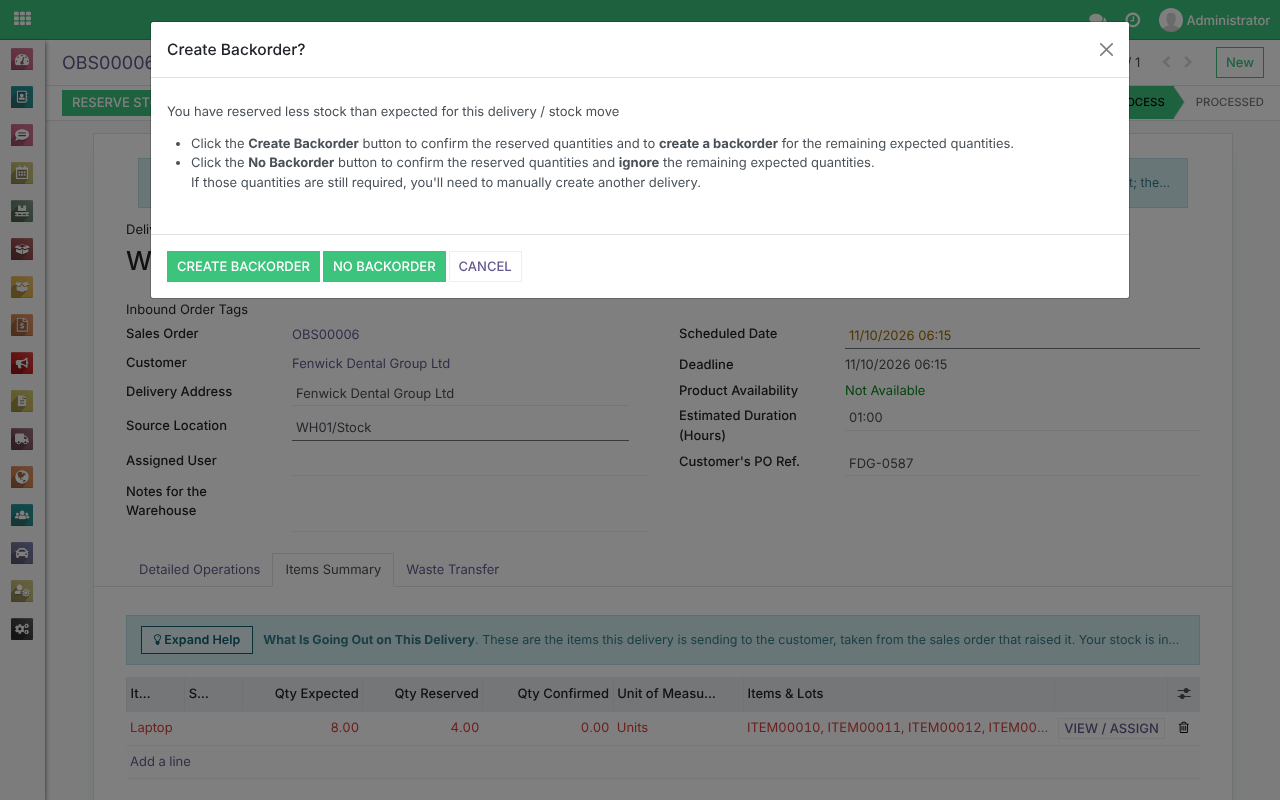Viewport: 1280px width, 800px height.
Task: Cancel the backorder dialog
Action: pos(485,266)
